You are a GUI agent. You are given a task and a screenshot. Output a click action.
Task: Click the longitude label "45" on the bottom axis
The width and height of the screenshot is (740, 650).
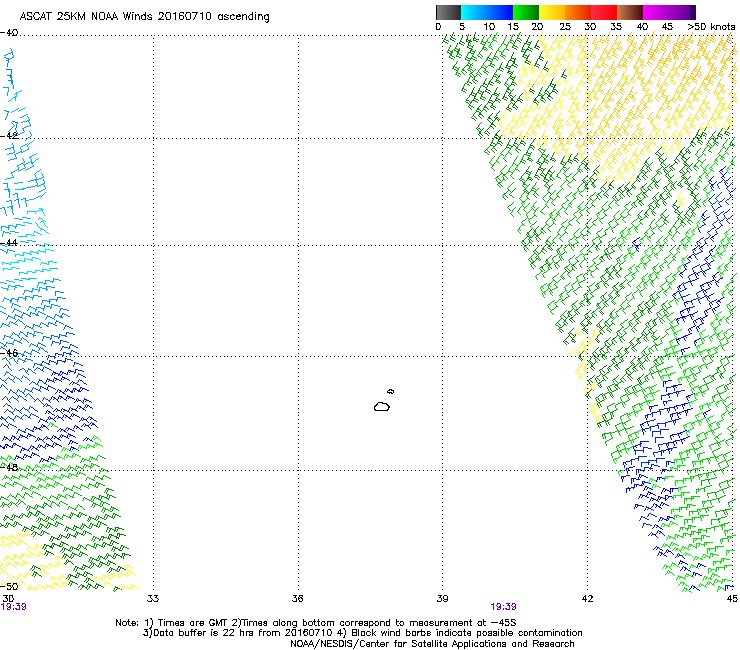click(732, 599)
